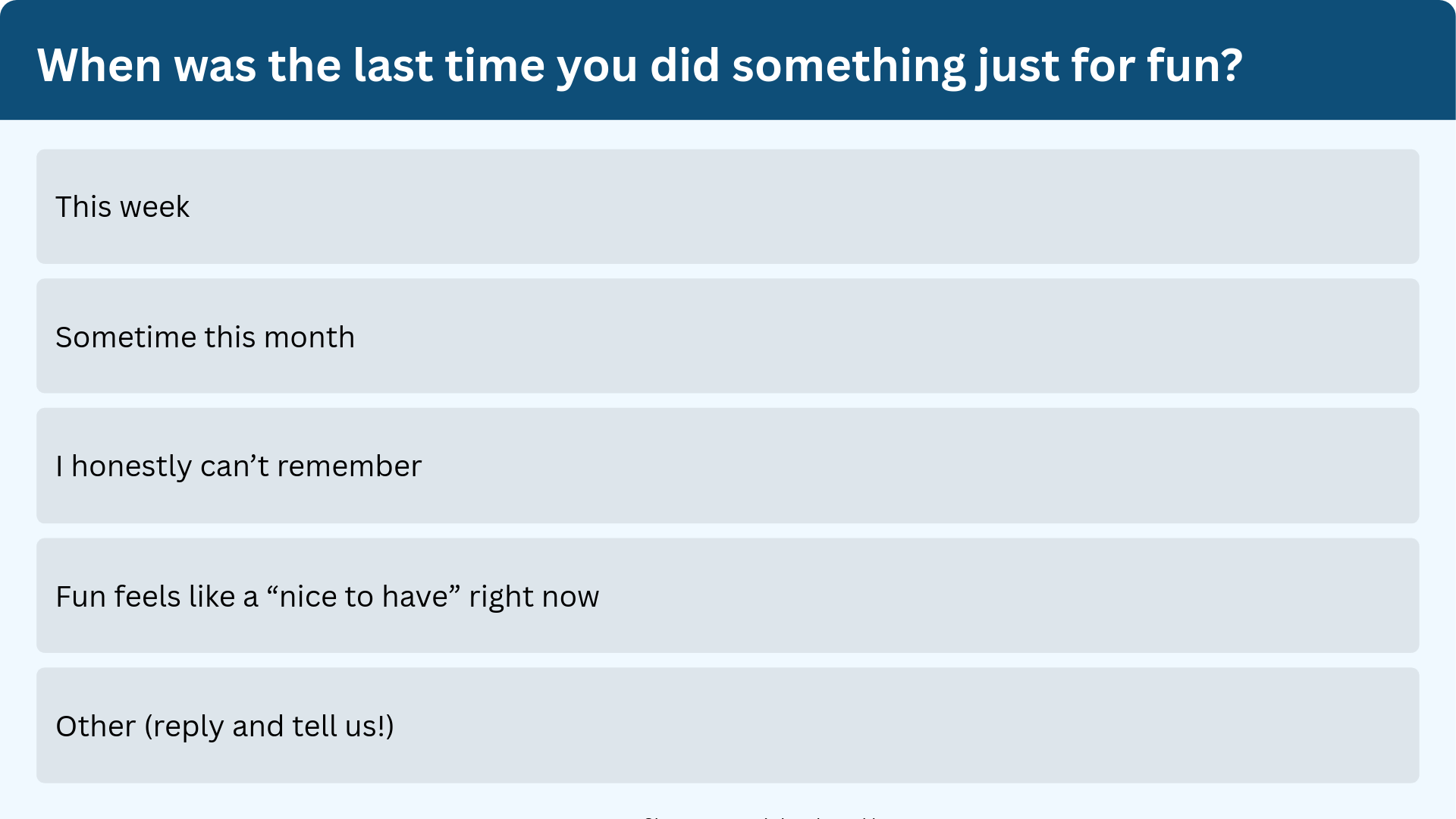
Task: Pick the "I honestly can't remember" option
Action: (x=728, y=466)
